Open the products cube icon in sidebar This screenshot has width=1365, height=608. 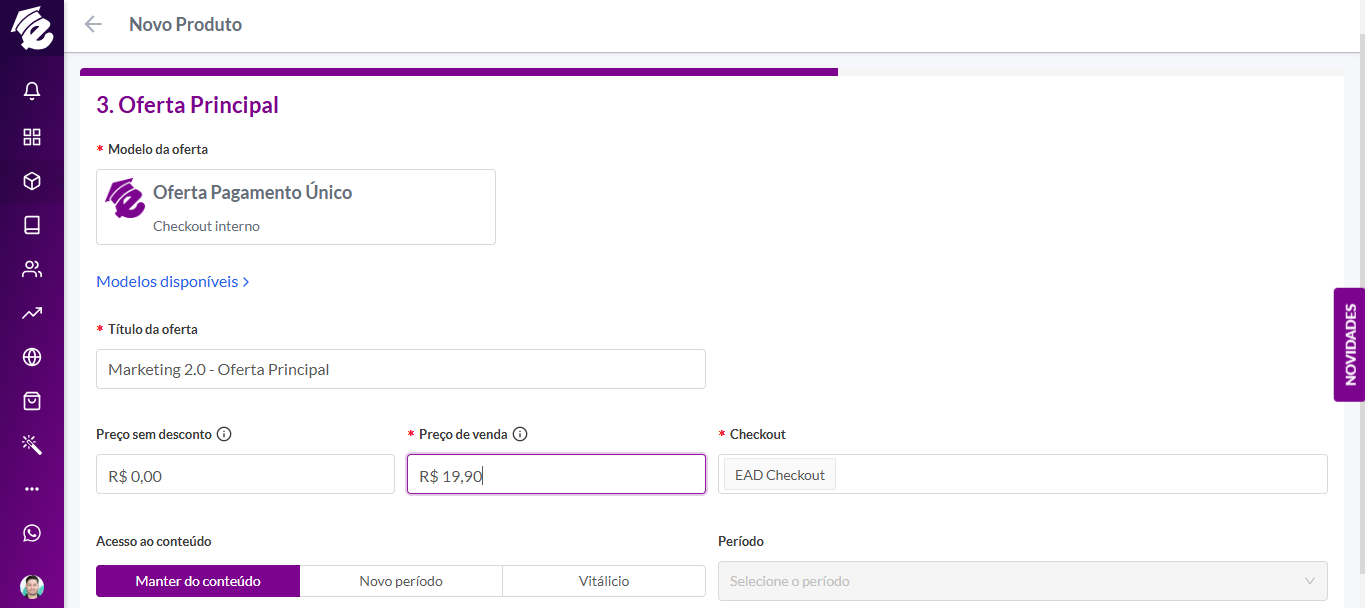click(x=32, y=181)
